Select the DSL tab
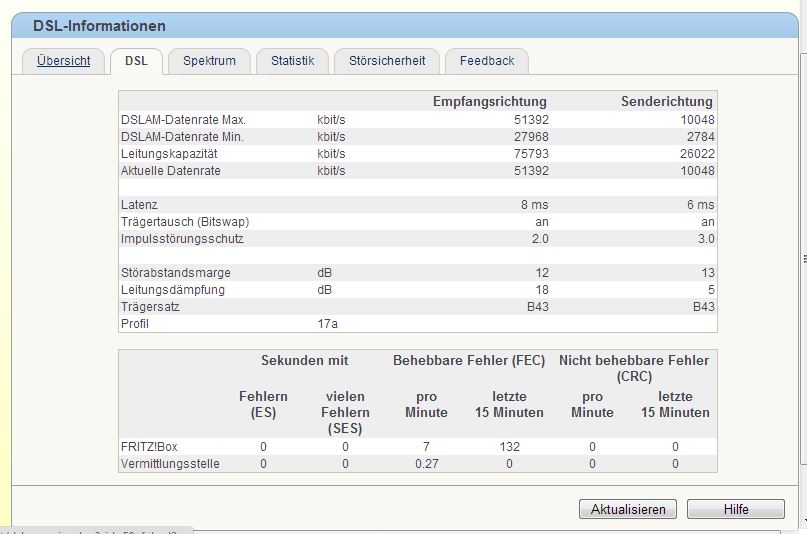The width and height of the screenshot is (807, 534). 136,61
